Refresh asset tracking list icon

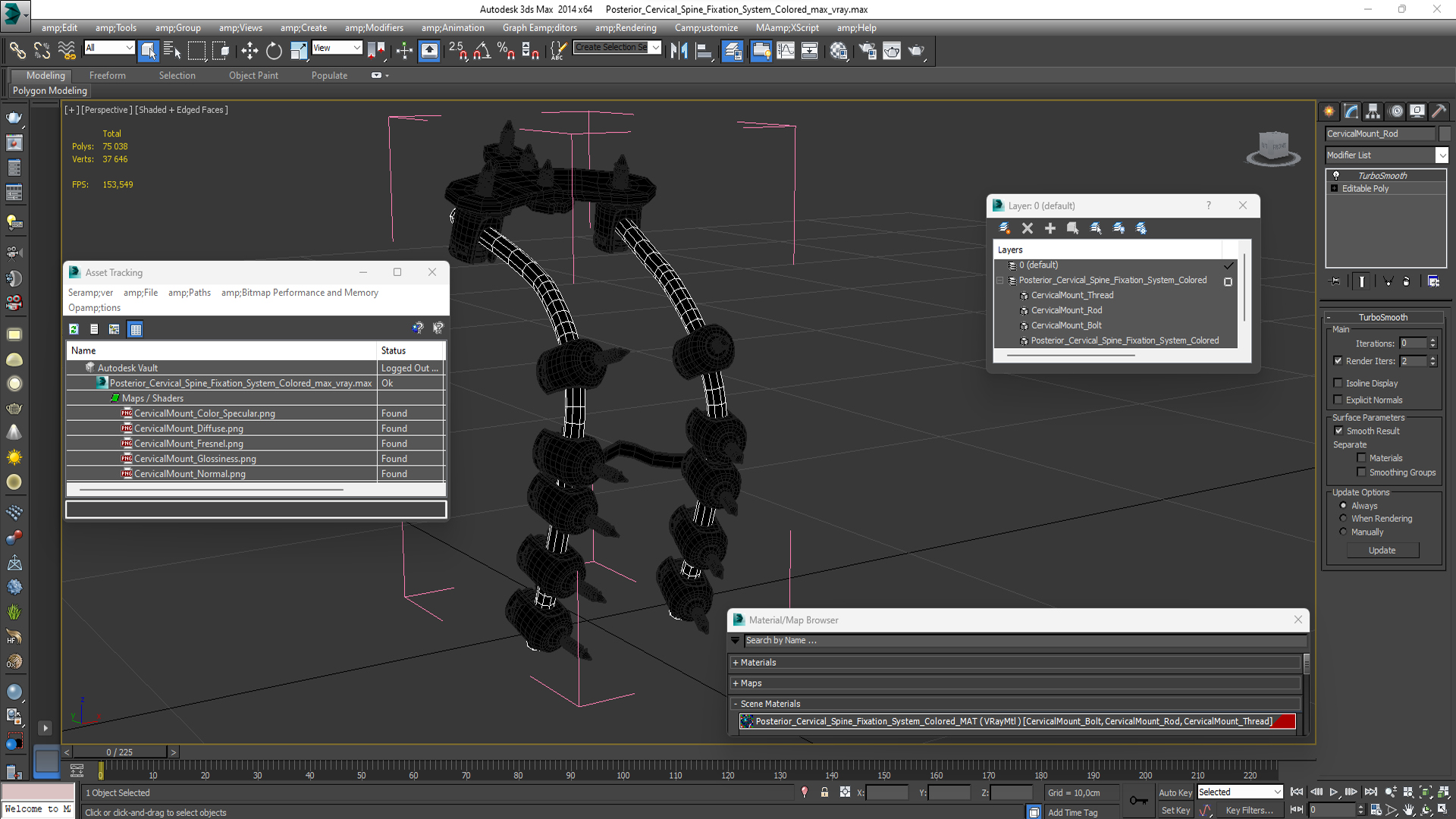point(74,329)
